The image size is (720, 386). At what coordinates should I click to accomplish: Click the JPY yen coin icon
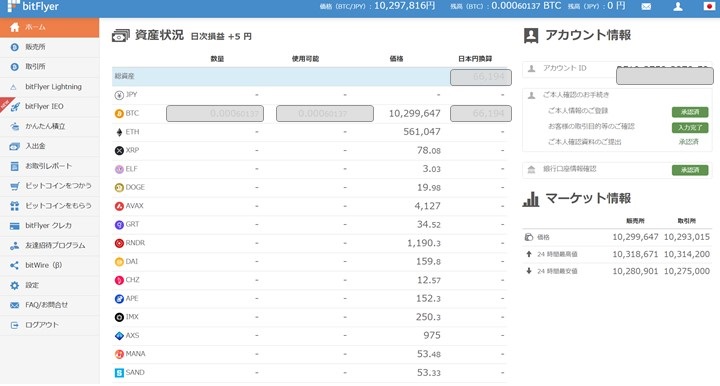coord(119,95)
